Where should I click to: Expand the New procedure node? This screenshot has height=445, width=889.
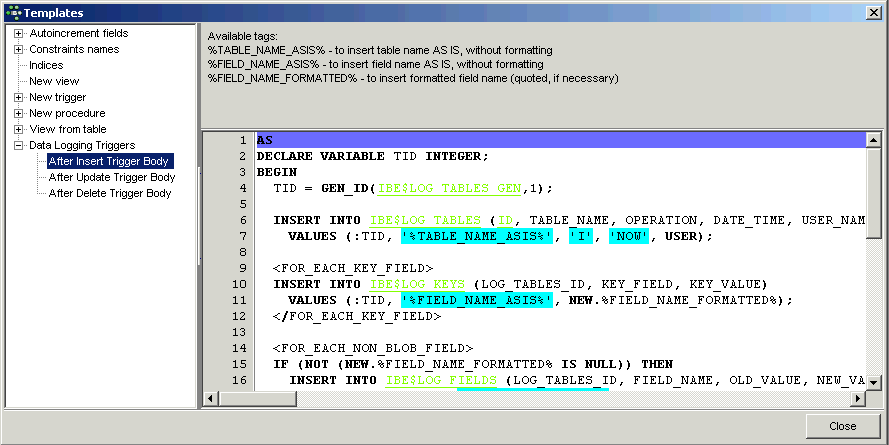[x=19, y=113]
